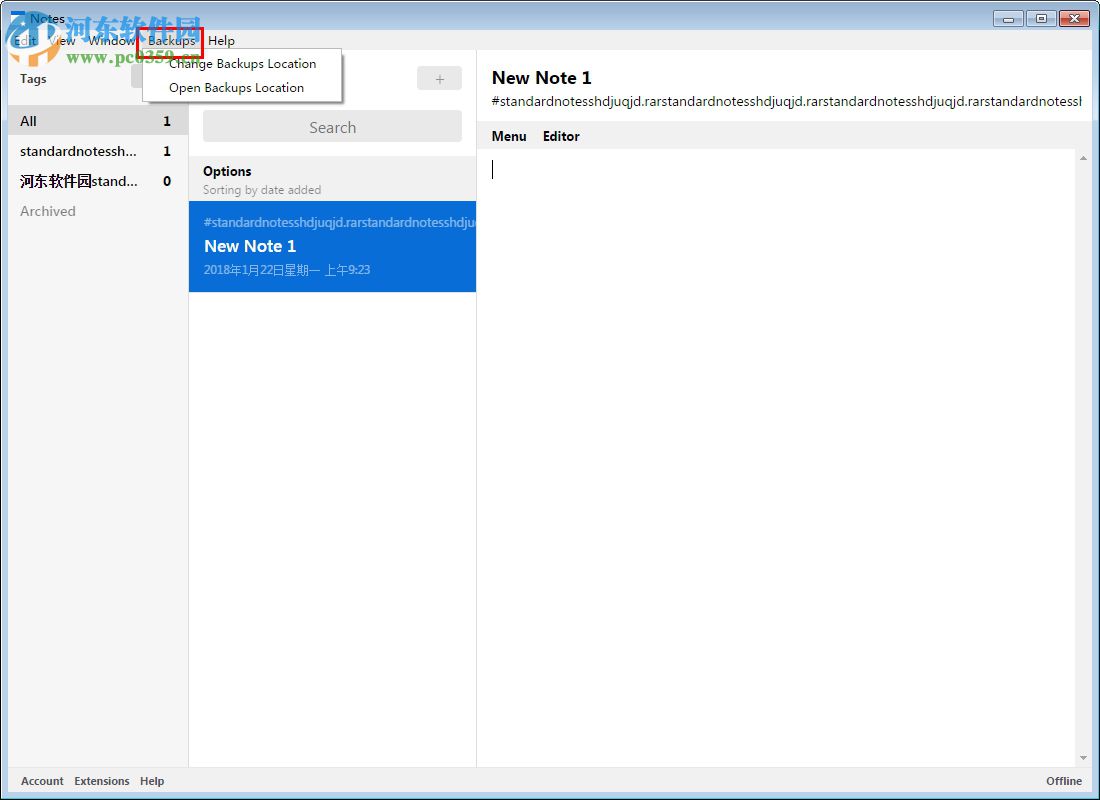Select the standardnotessh... tag
The height and width of the screenshot is (800, 1100).
[98, 151]
